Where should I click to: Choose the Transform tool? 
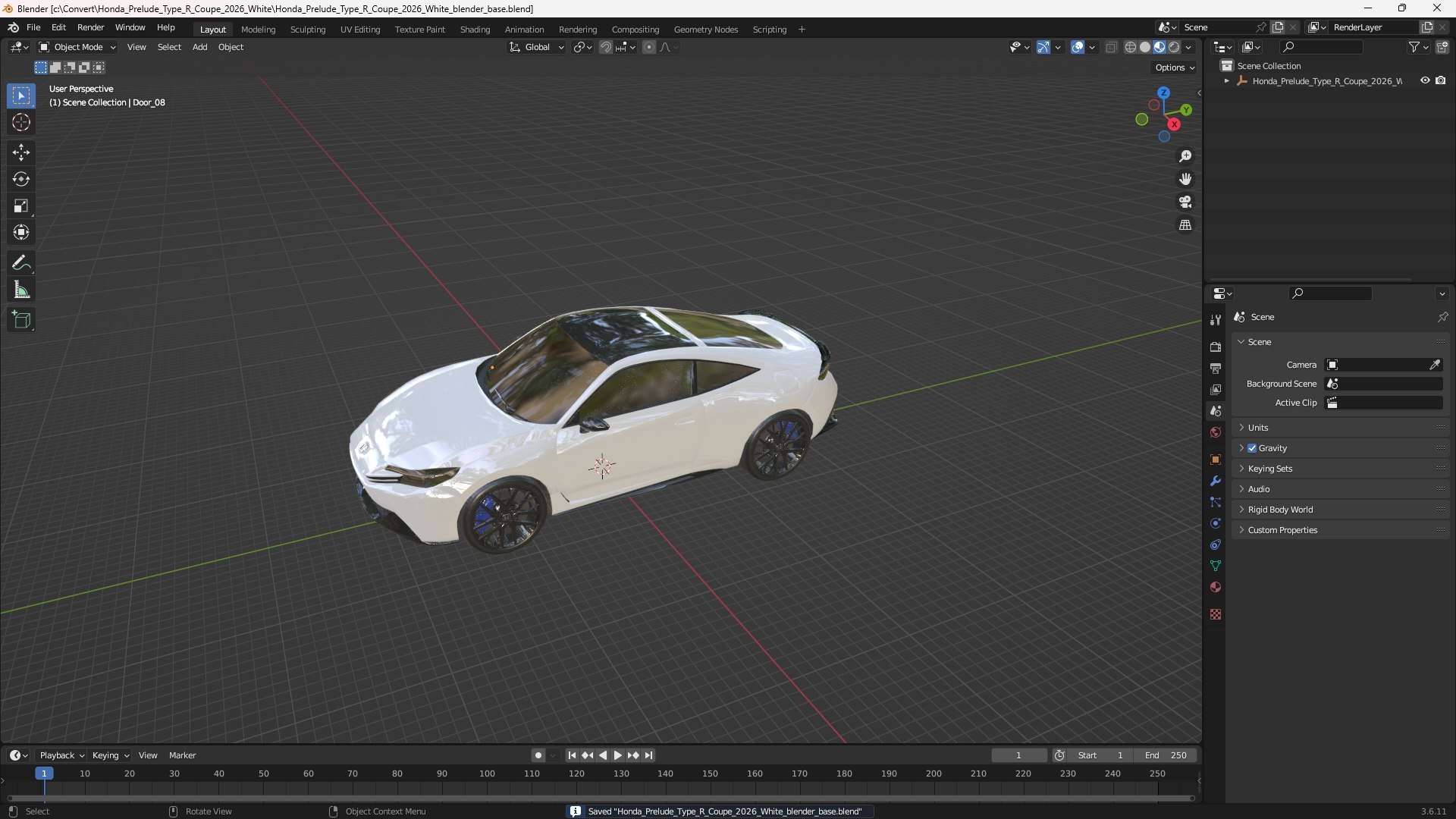click(21, 232)
